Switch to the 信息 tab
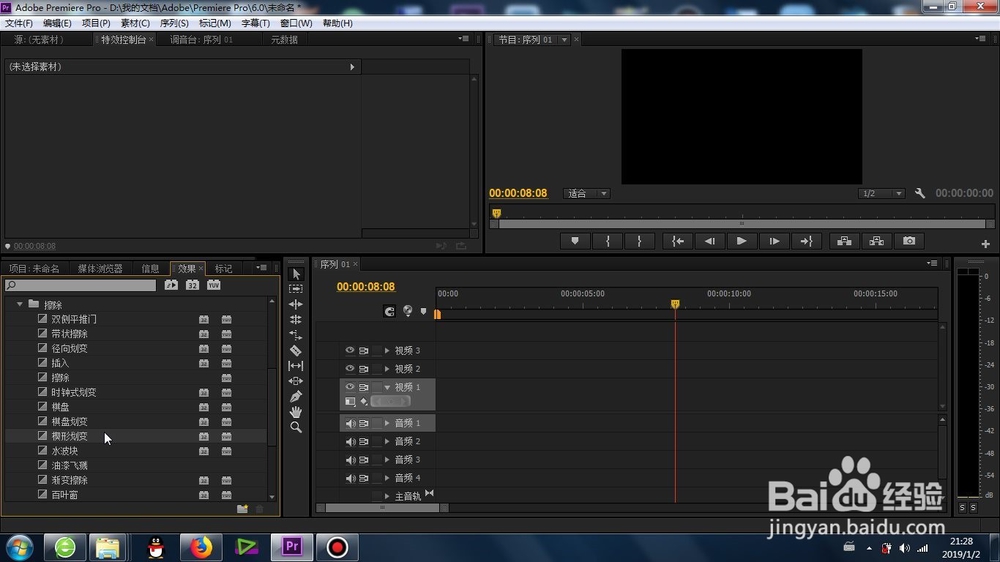 (x=151, y=269)
